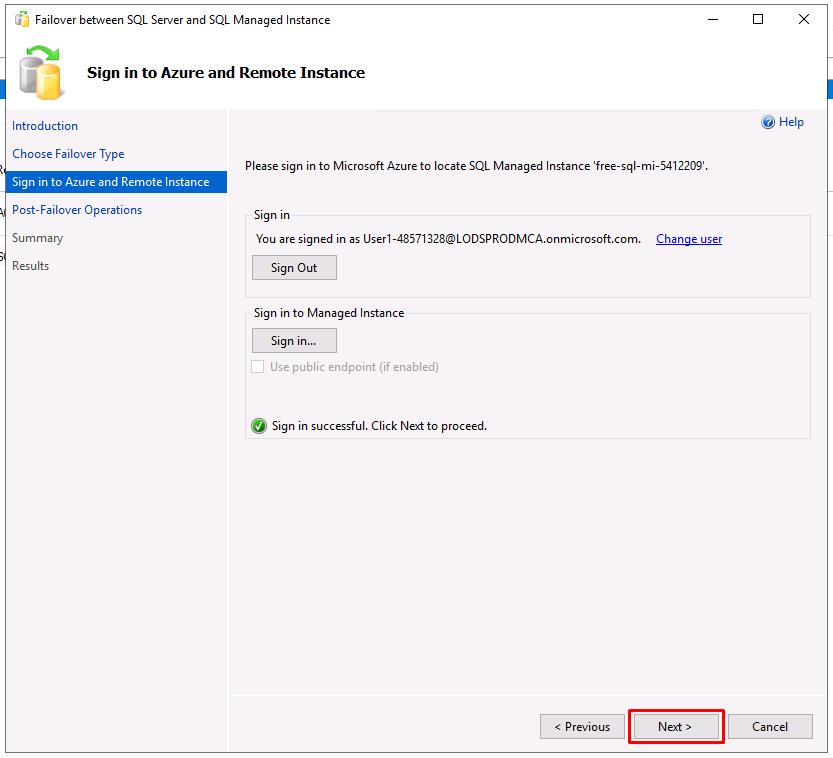
Task: Open the Choose Failover Type step
Action: (x=68, y=154)
